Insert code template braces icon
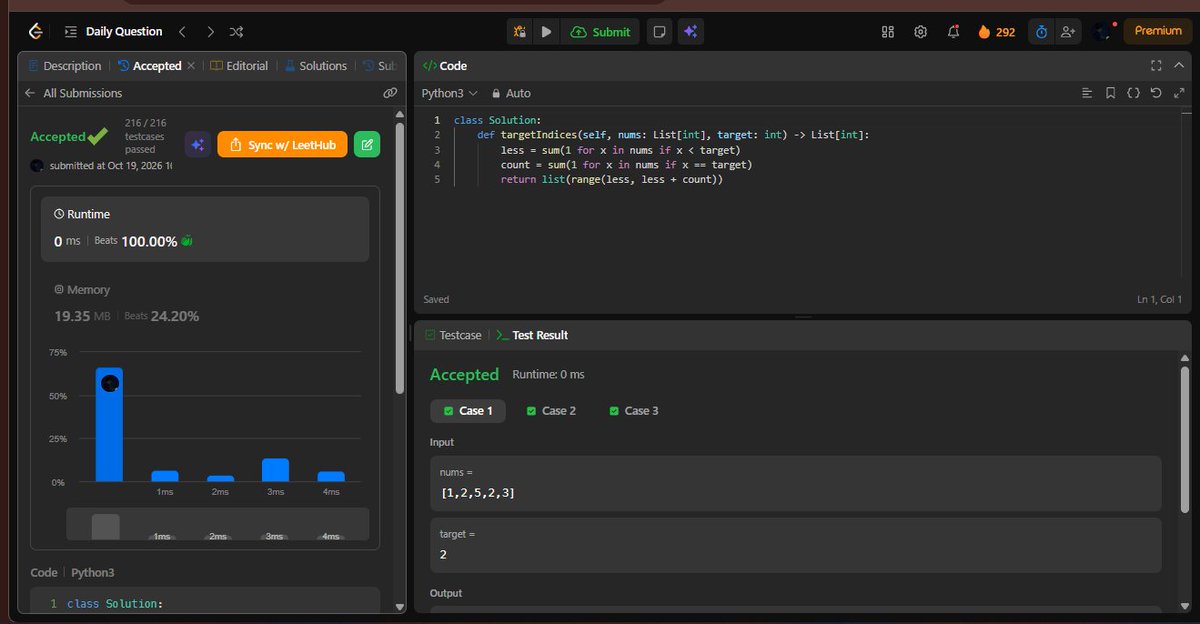 click(1133, 93)
